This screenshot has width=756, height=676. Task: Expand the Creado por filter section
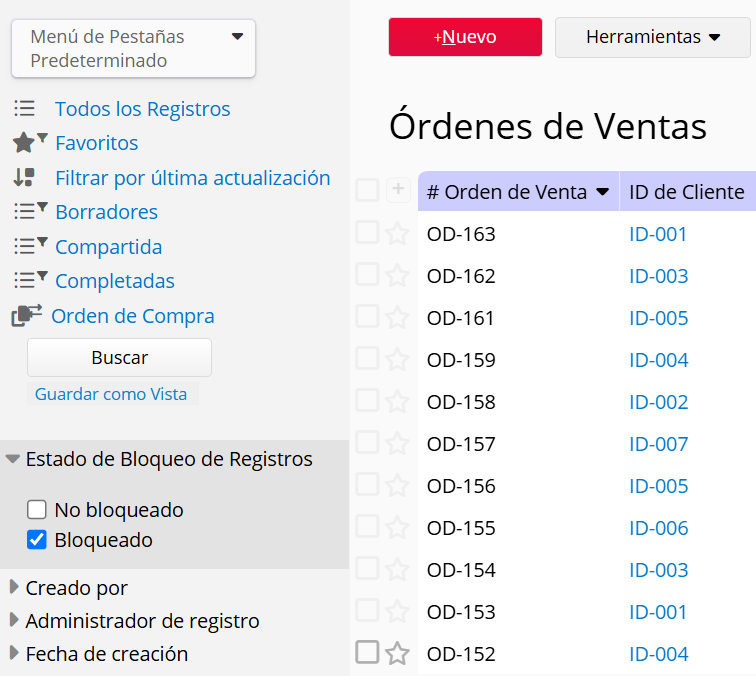pos(76,588)
